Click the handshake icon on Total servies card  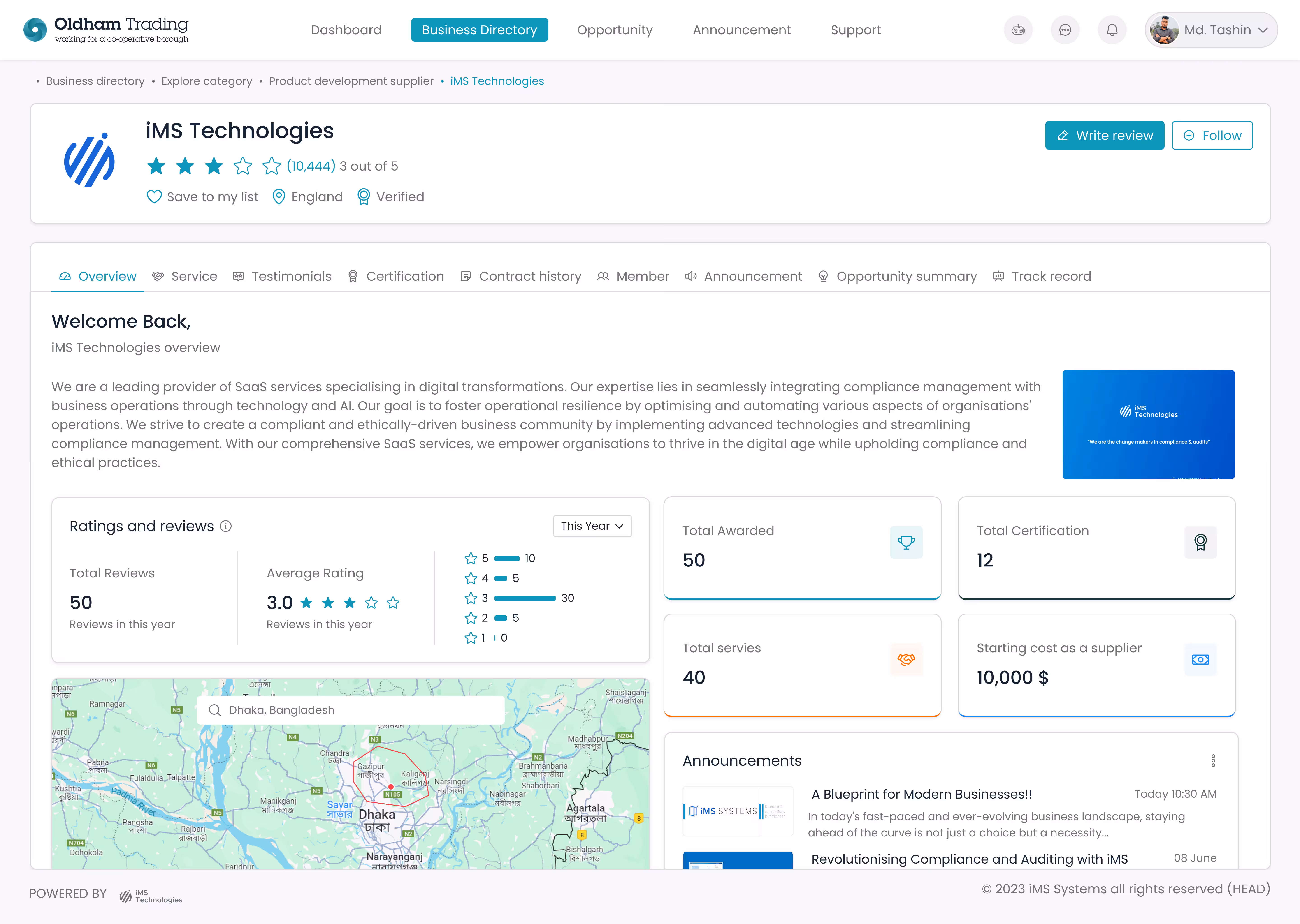click(x=906, y=659)
